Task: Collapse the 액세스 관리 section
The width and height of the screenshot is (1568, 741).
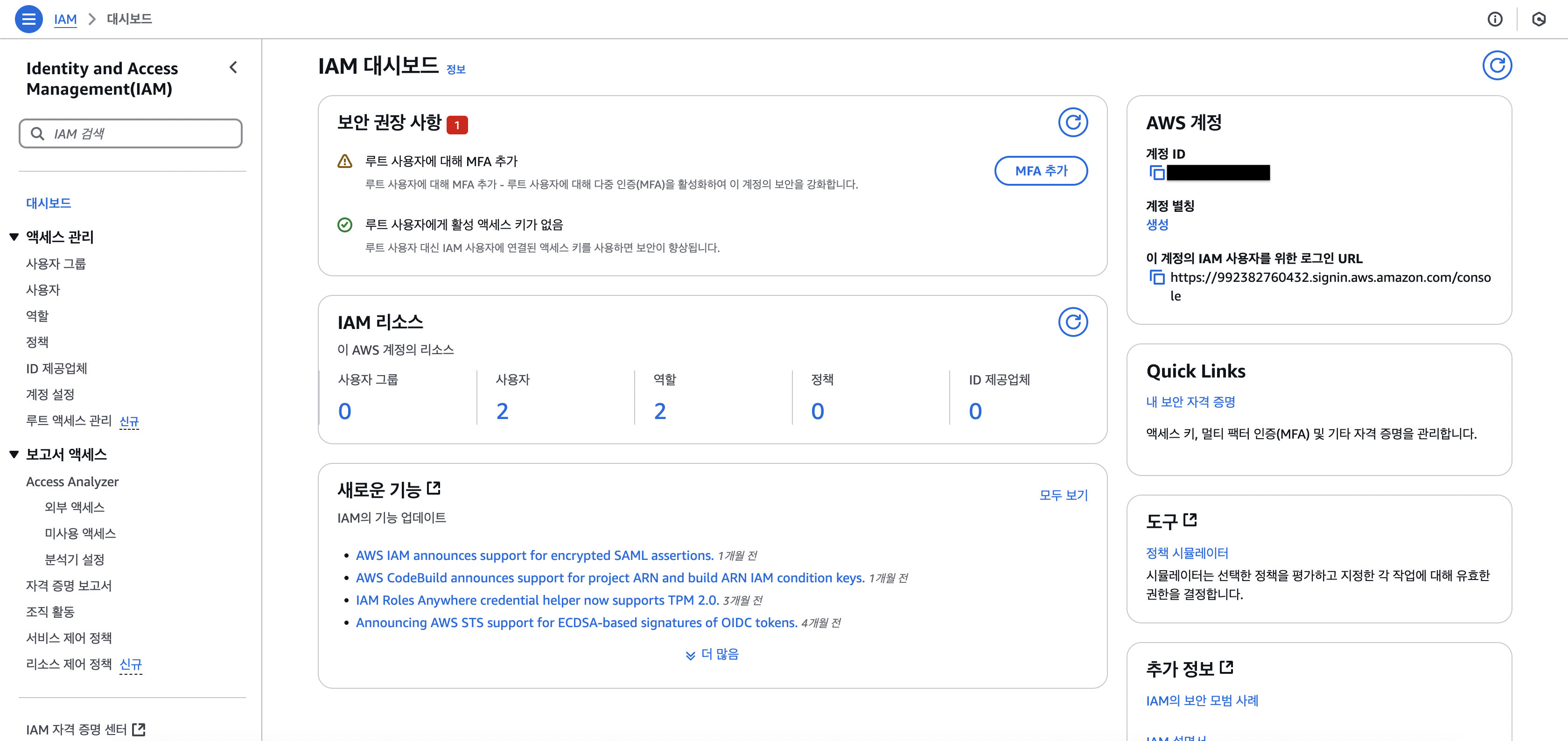Action: [14, 237]
